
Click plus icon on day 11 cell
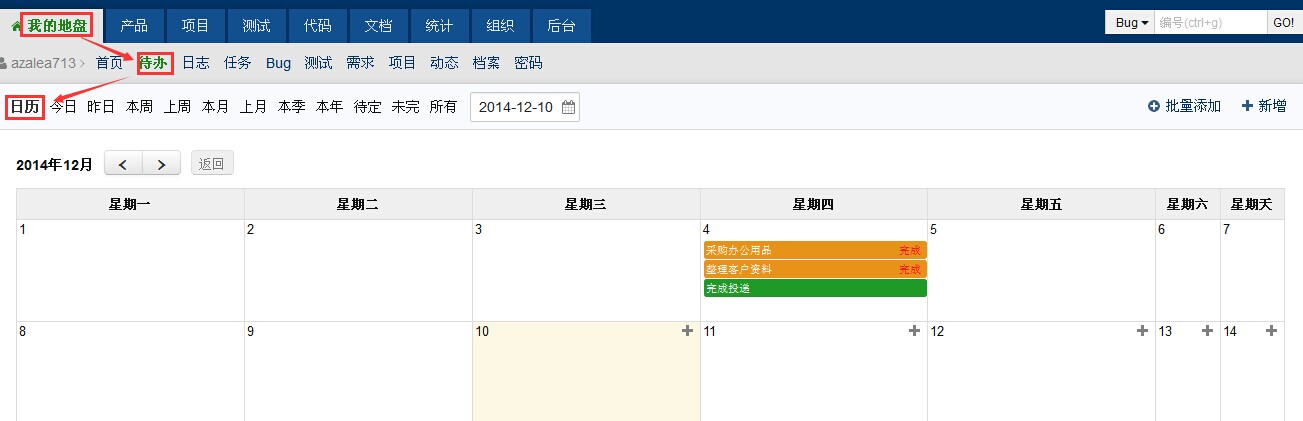tap(915, 331)
